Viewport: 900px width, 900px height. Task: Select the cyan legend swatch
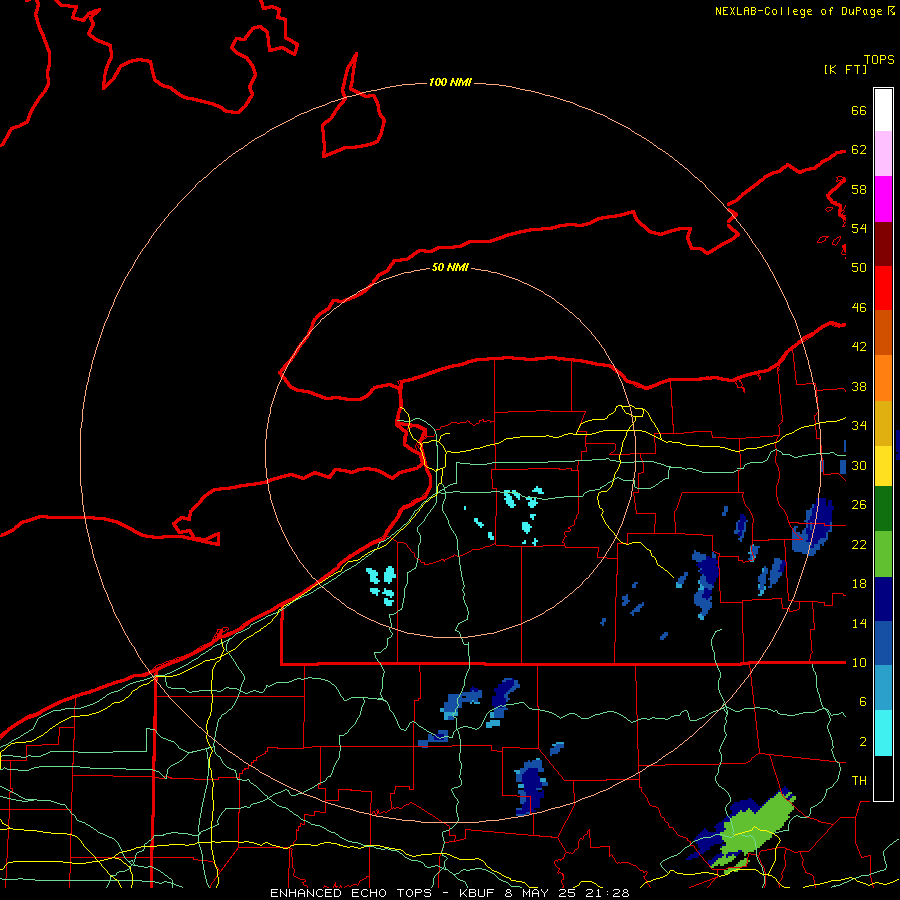(x=883, y=733)
